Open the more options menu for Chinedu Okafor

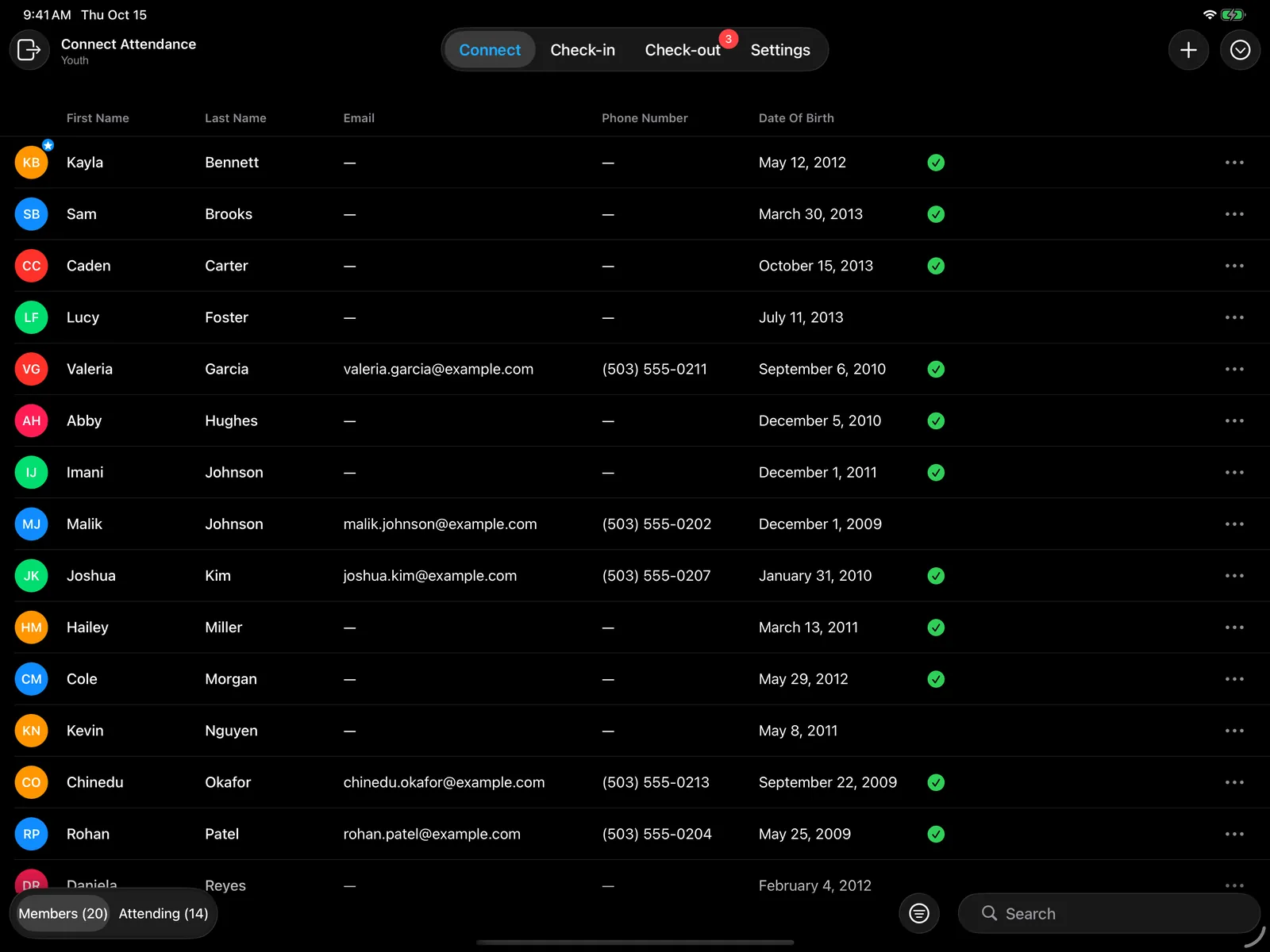[1234, 782]
